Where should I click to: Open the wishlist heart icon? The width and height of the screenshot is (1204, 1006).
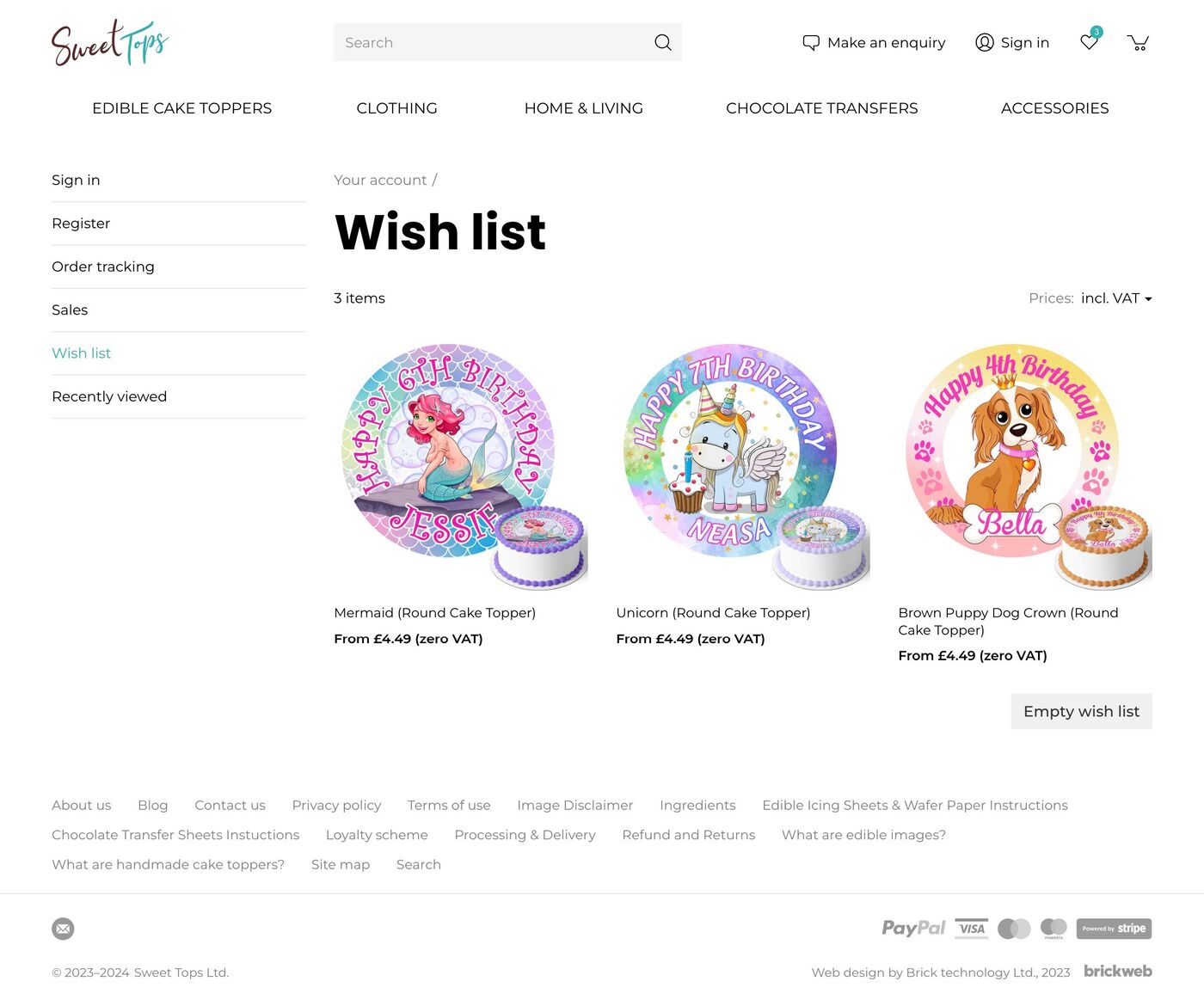pyautogui.click(x=1090, y=42)
